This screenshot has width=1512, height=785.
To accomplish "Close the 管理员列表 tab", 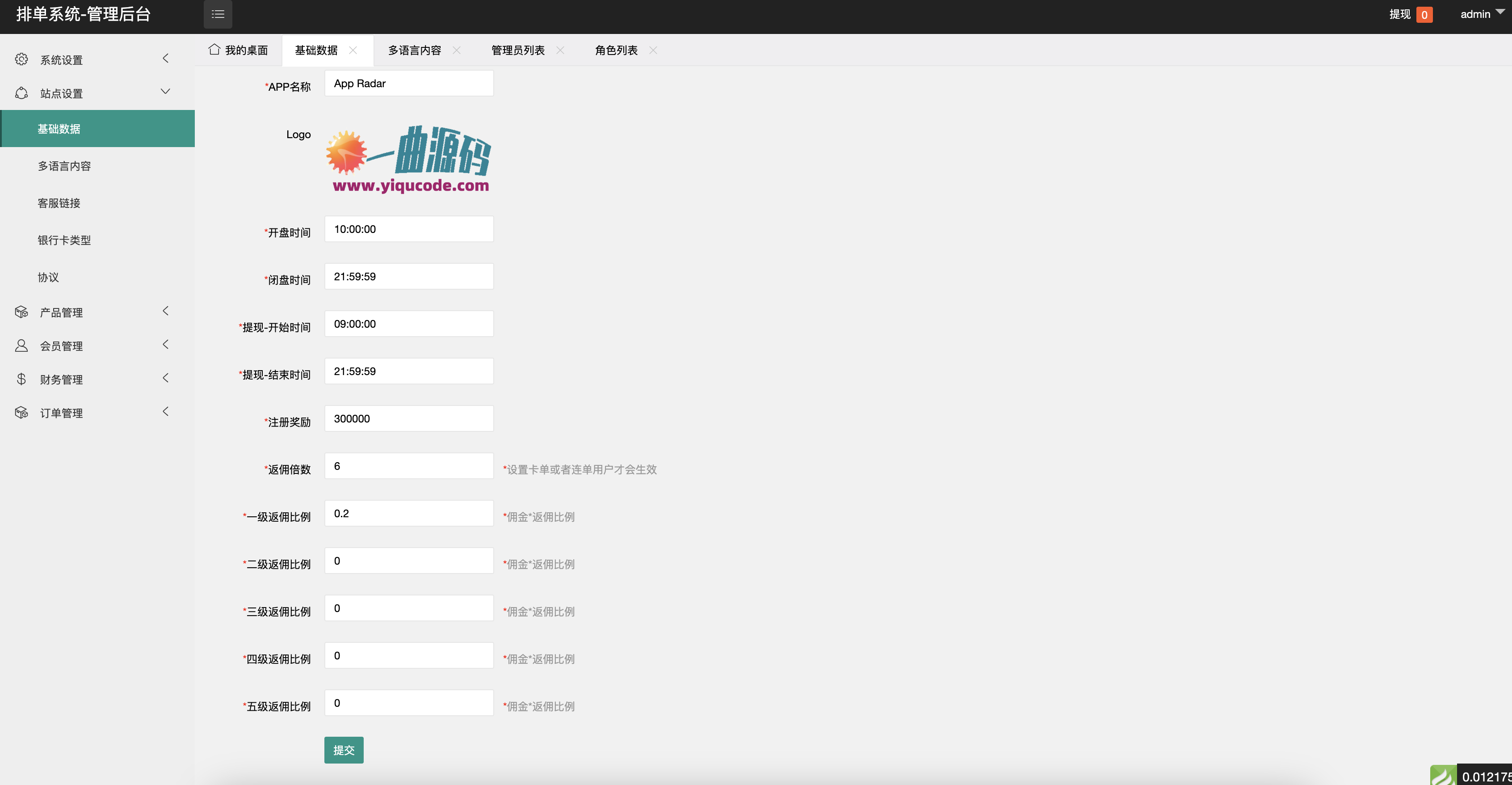I will click(560, 50).
